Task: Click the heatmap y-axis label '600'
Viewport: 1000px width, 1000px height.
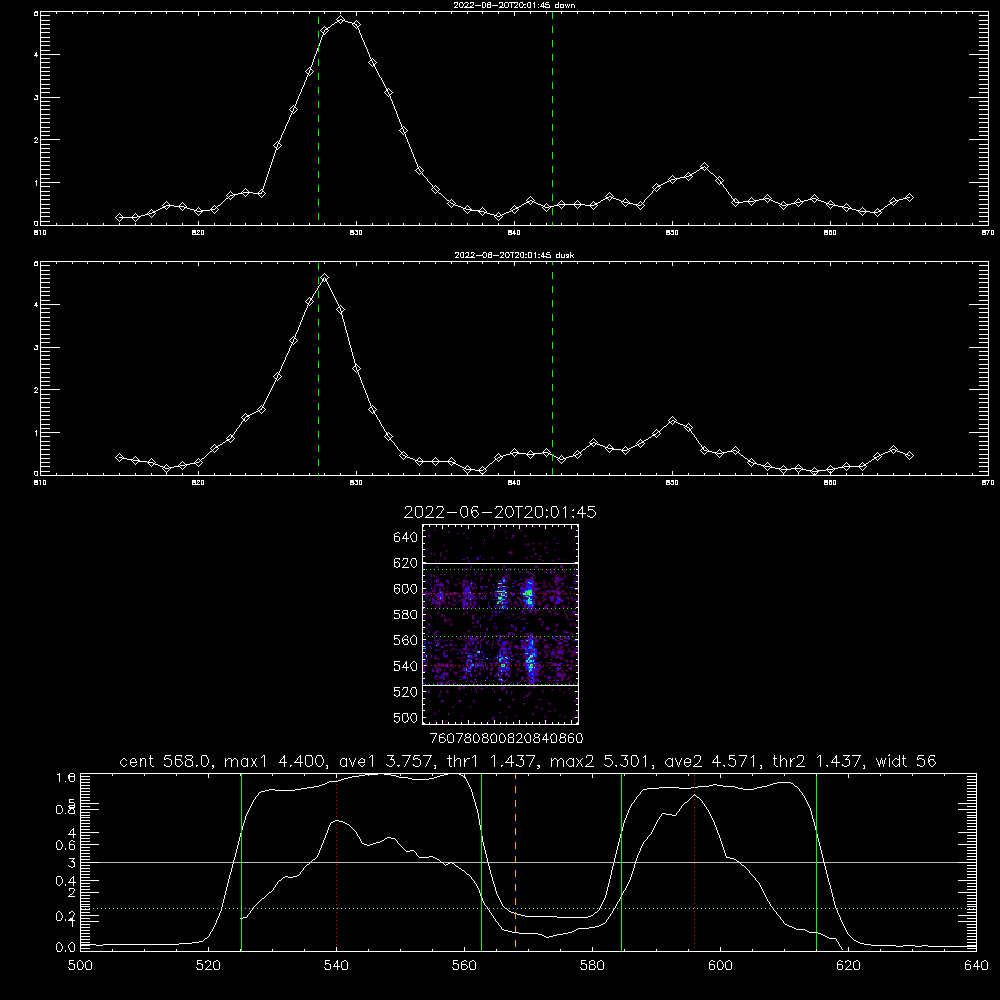Action: (405, 589)
